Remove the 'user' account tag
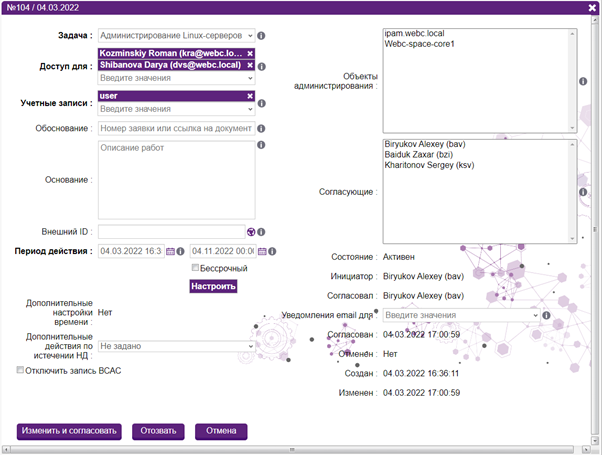 point(250,97)
